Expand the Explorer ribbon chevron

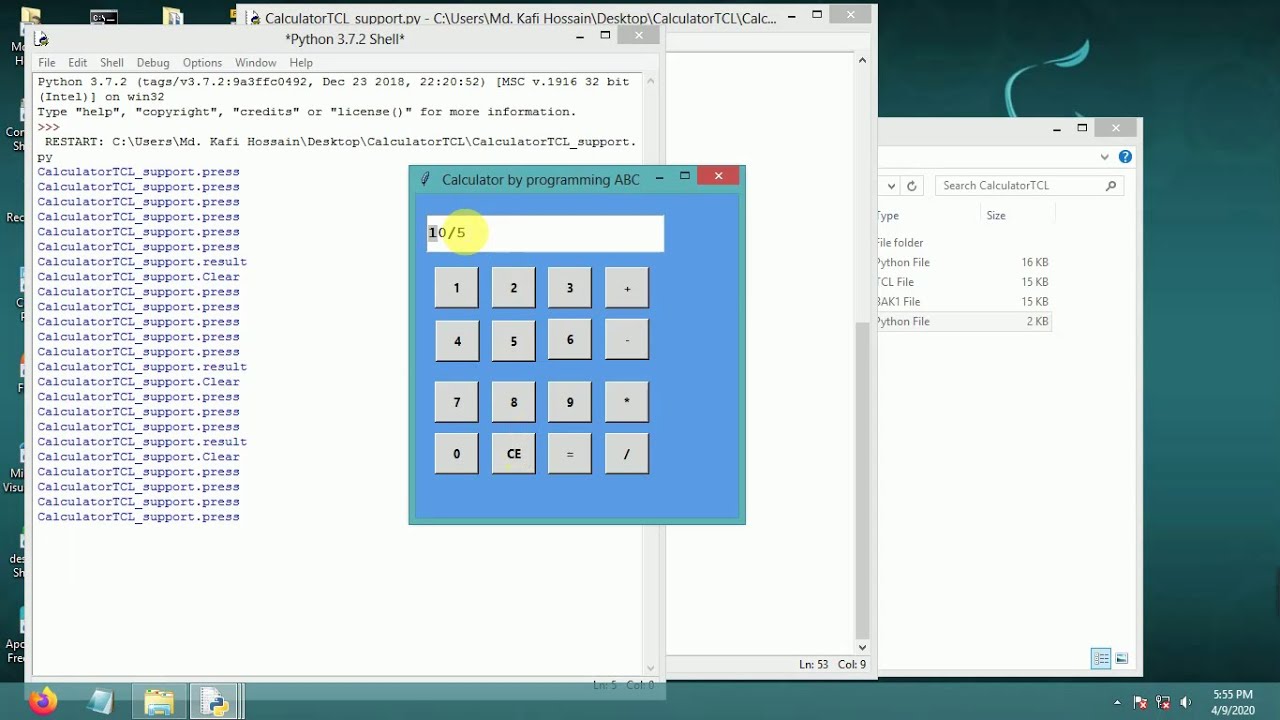(1105, 157)
